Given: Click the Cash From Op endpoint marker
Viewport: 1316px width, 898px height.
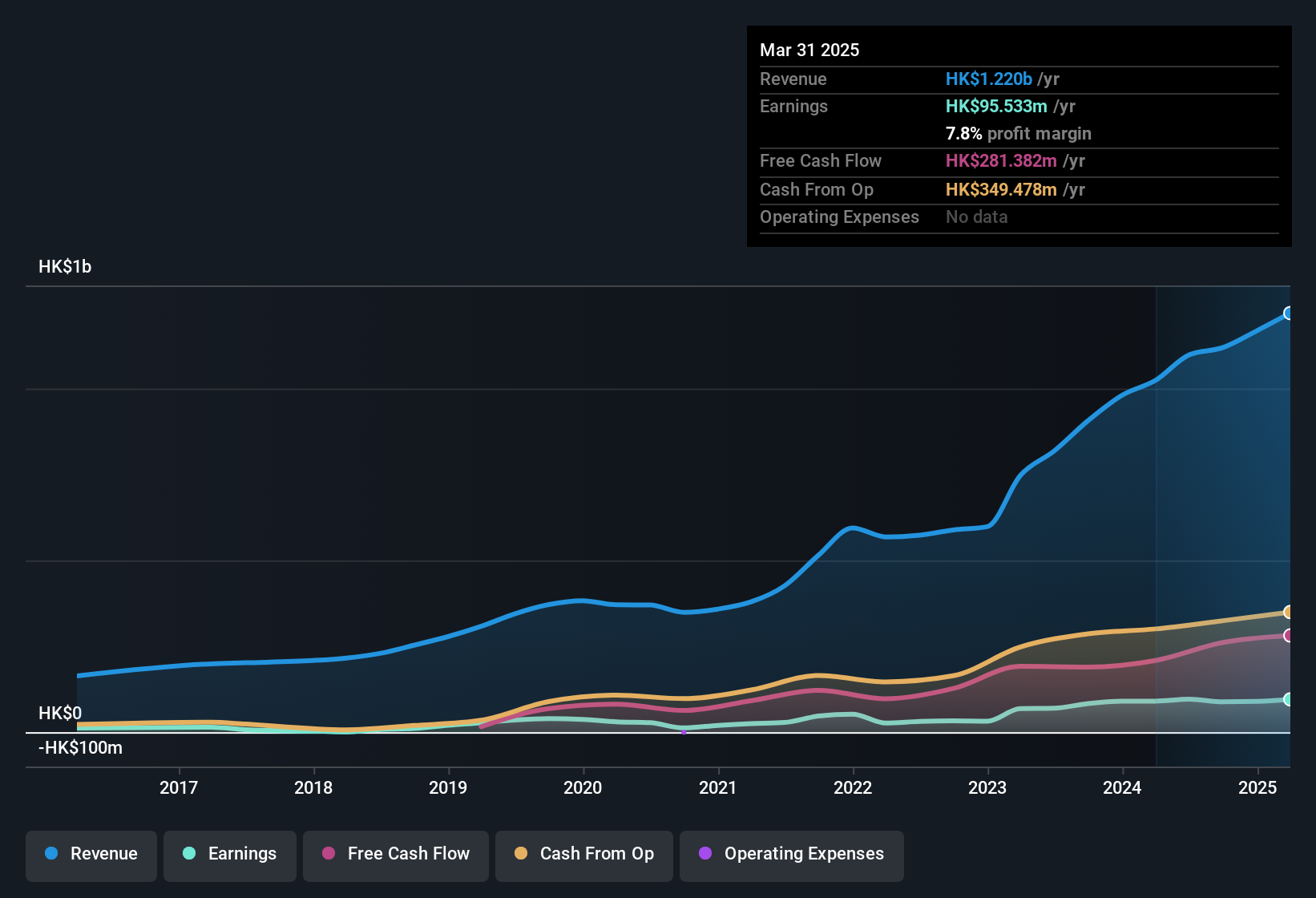Looking at the screenshot, I should (x=1288, y=613).
